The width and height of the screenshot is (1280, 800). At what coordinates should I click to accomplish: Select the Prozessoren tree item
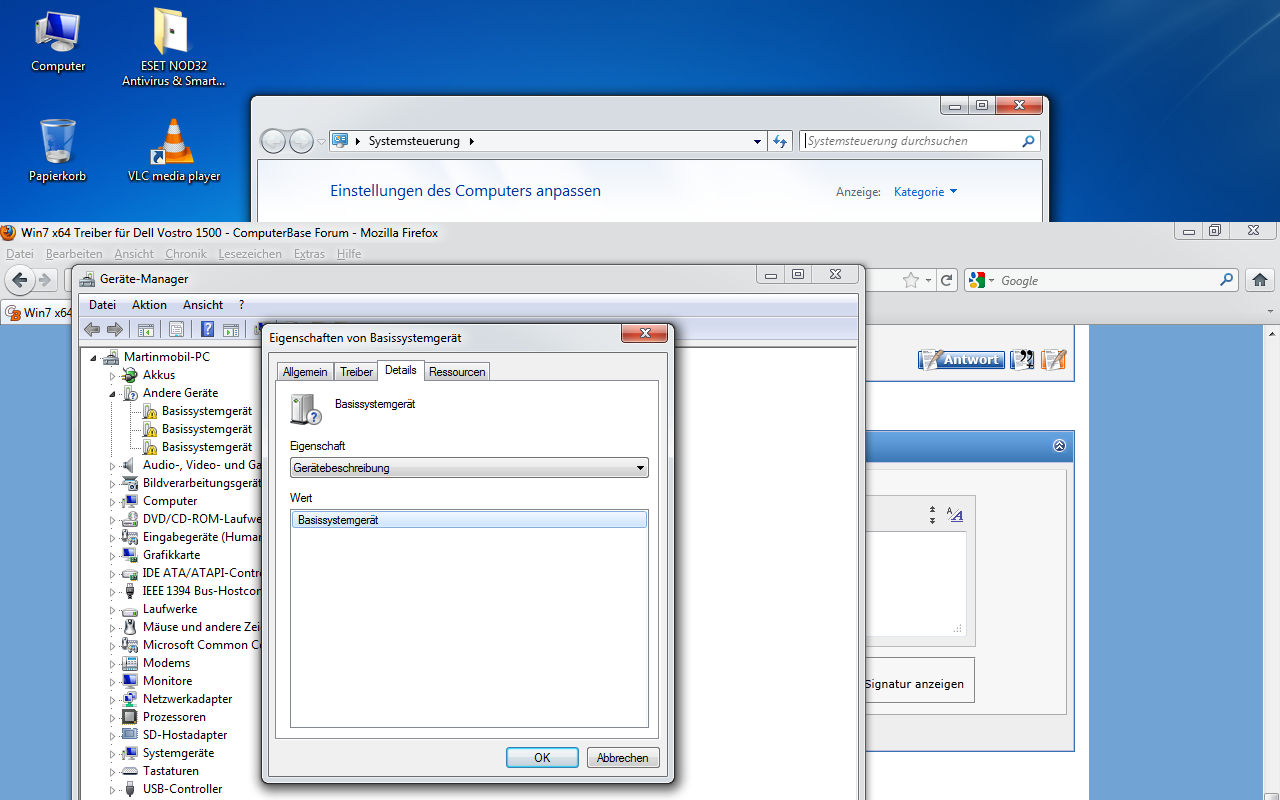click(x=174, y=717)
